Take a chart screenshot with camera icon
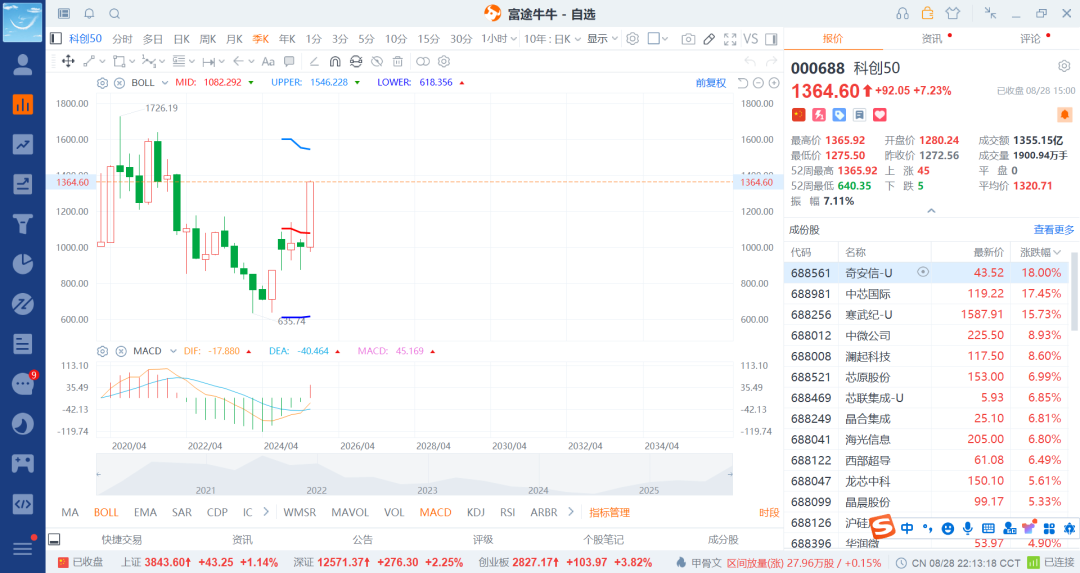This screenshot has width=1080, height=573. [x=688, y=39]
